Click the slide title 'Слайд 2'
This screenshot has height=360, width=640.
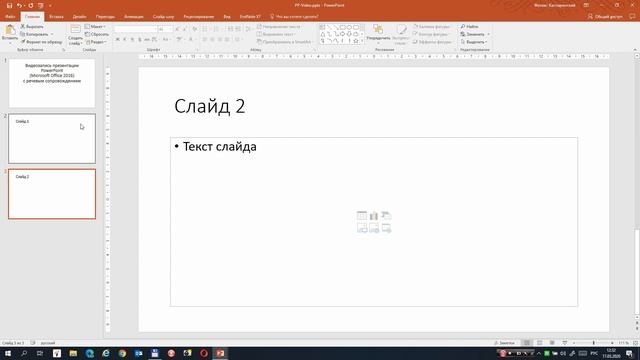pyautogui.click(x=210, y=107)
